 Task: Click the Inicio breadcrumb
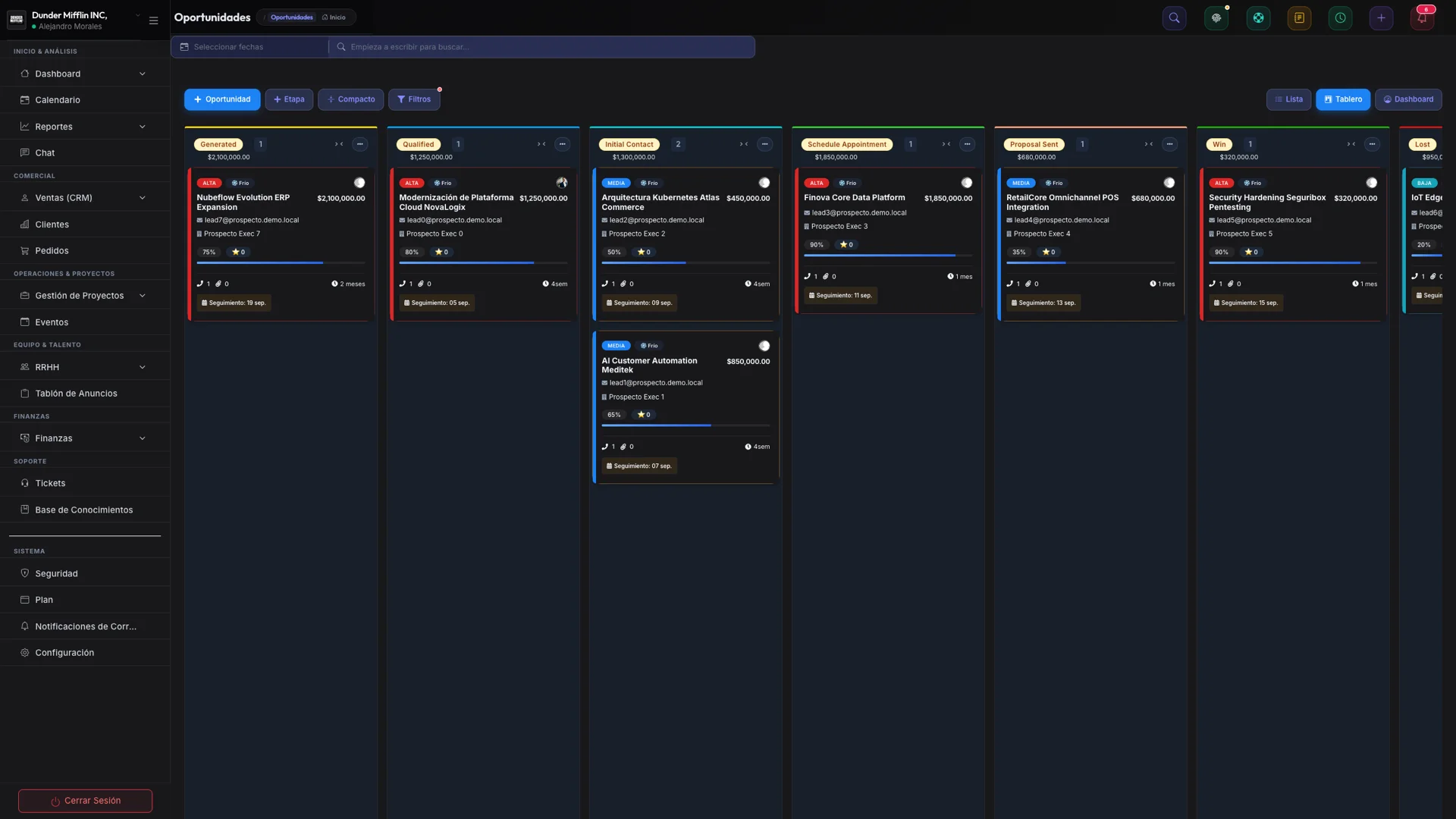pos(334,17)
